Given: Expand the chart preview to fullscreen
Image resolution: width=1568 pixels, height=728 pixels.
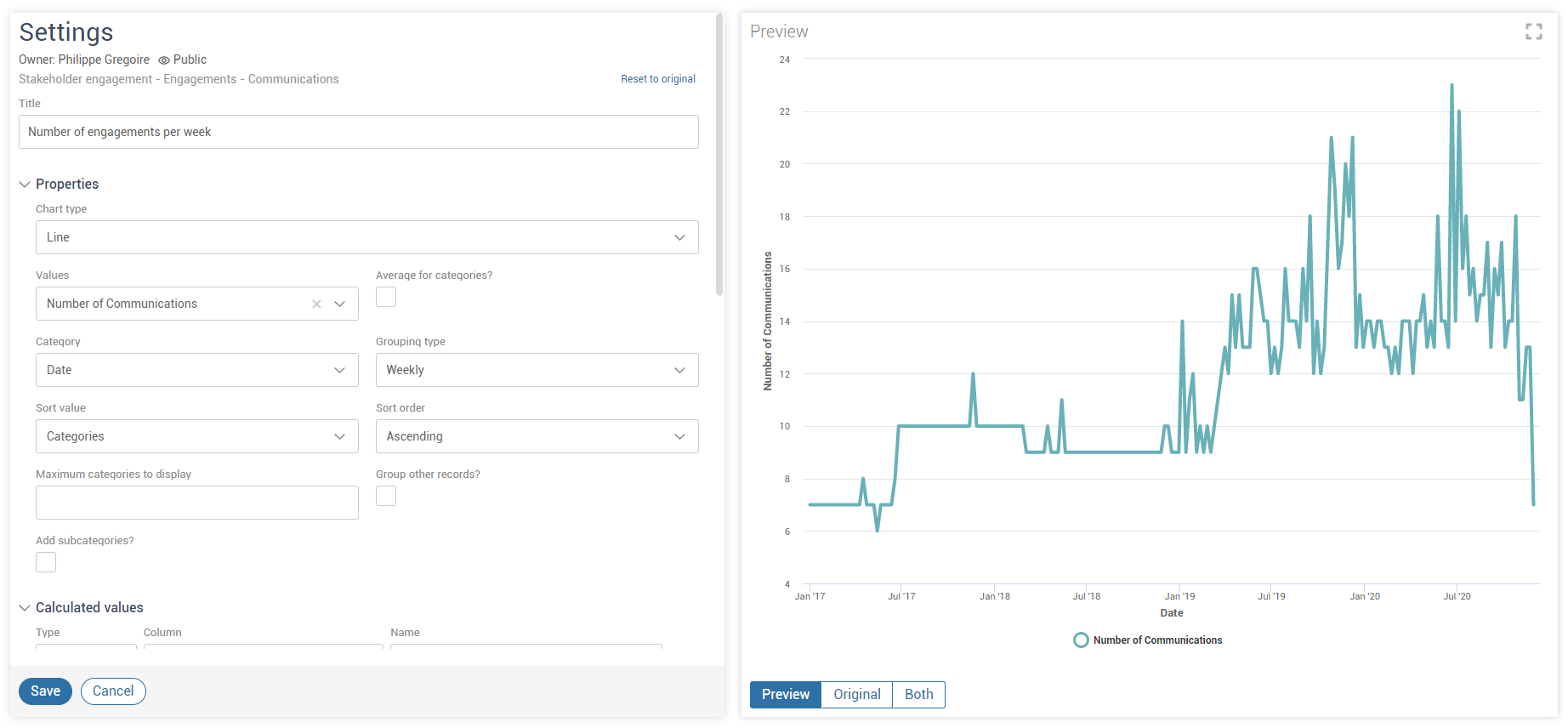Looking at the screenshot, I should tap(1533, 31).
